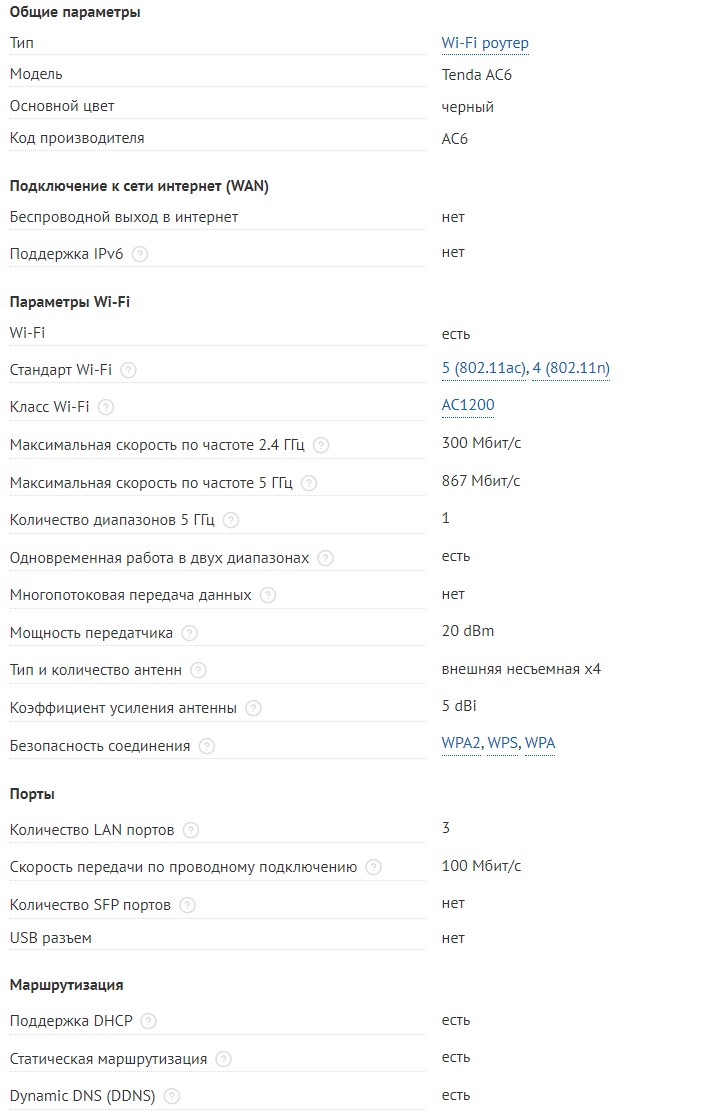Open the AC1200 class link
This screenshot has height=1117, width=712.
click(468, 405)
